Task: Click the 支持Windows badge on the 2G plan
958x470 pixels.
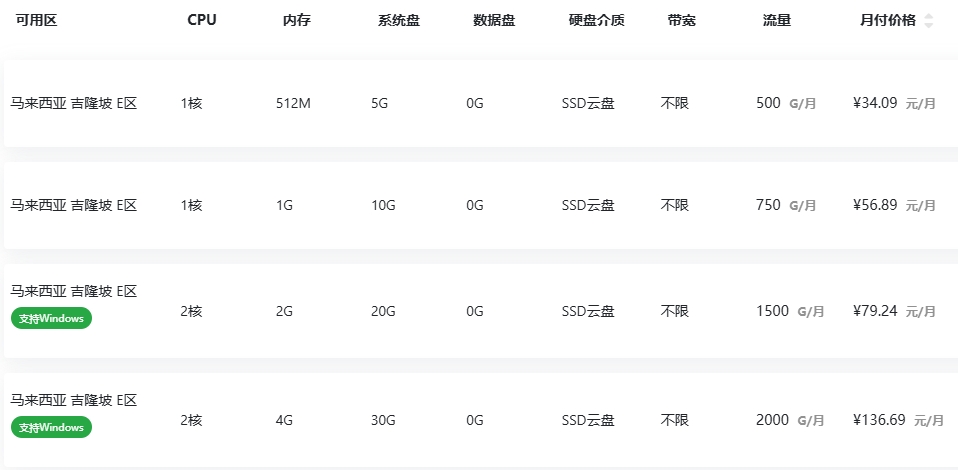Action: (x=51, y=318)
